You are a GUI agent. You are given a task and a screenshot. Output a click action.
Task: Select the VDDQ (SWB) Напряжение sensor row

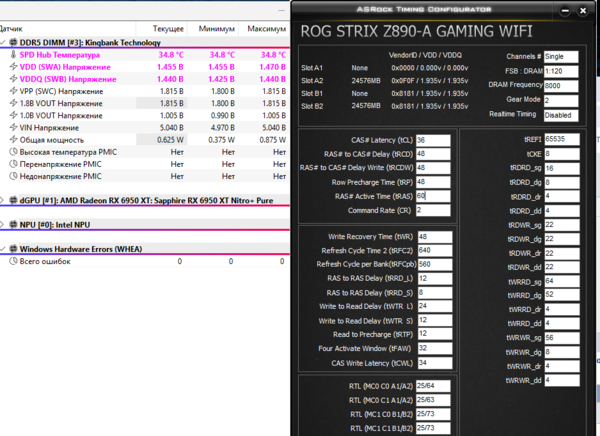tap(145, 79)
